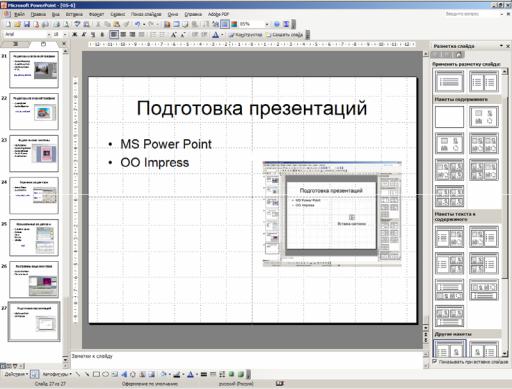Click the New presentation icon
Viewport: 512px width, 389px height.
tap(8, 24)
